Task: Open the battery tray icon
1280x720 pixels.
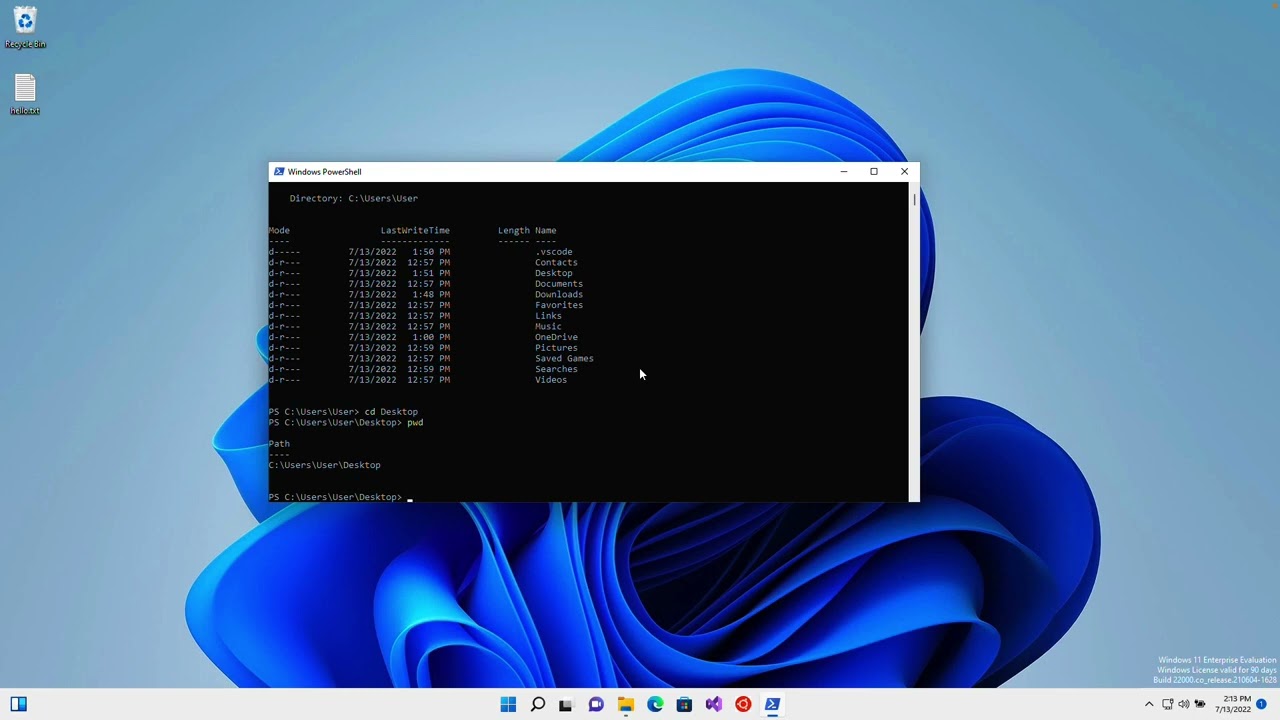Action: (x=1200, y=704)
